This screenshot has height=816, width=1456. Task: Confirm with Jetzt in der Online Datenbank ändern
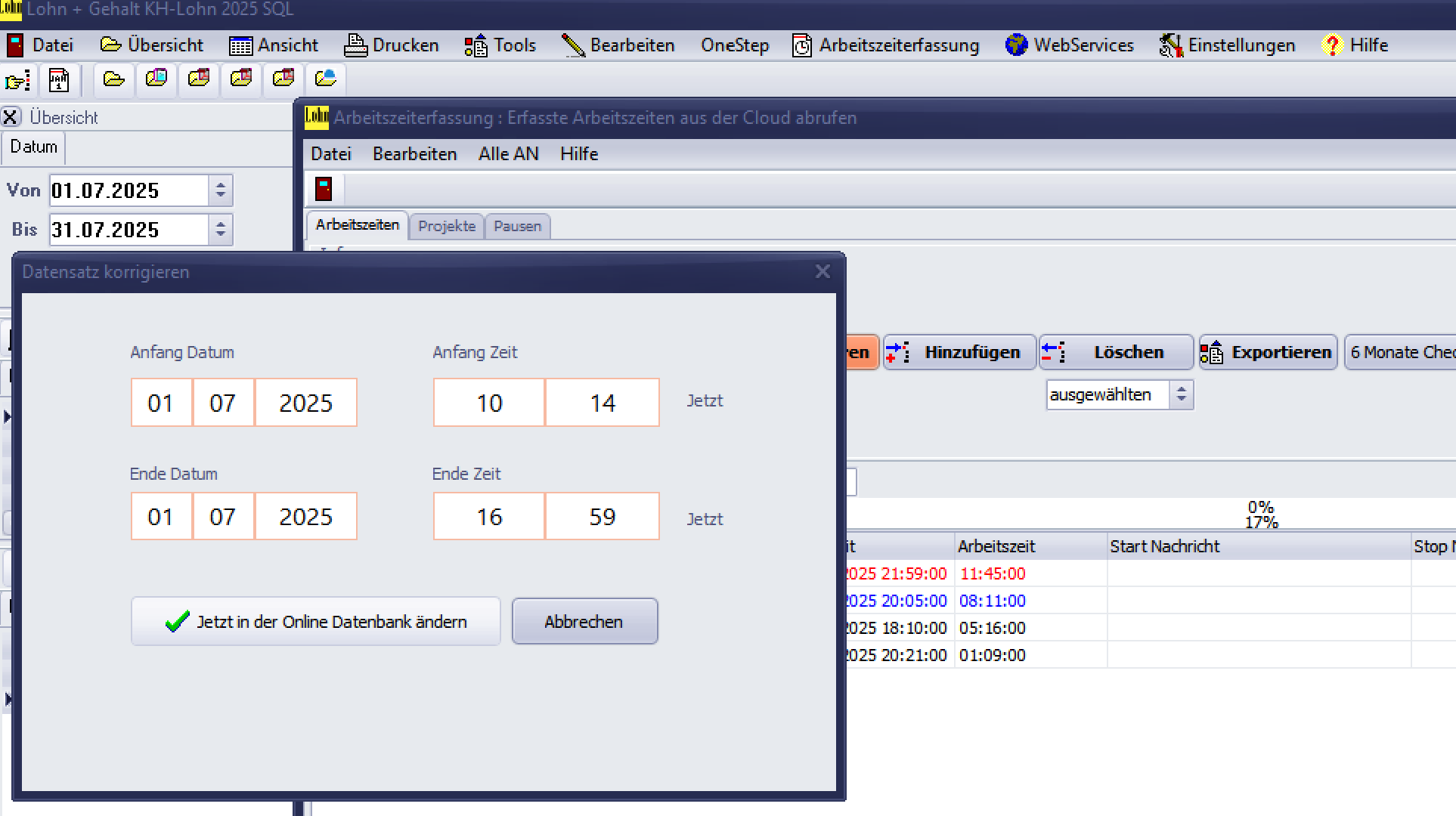(316, 621)
